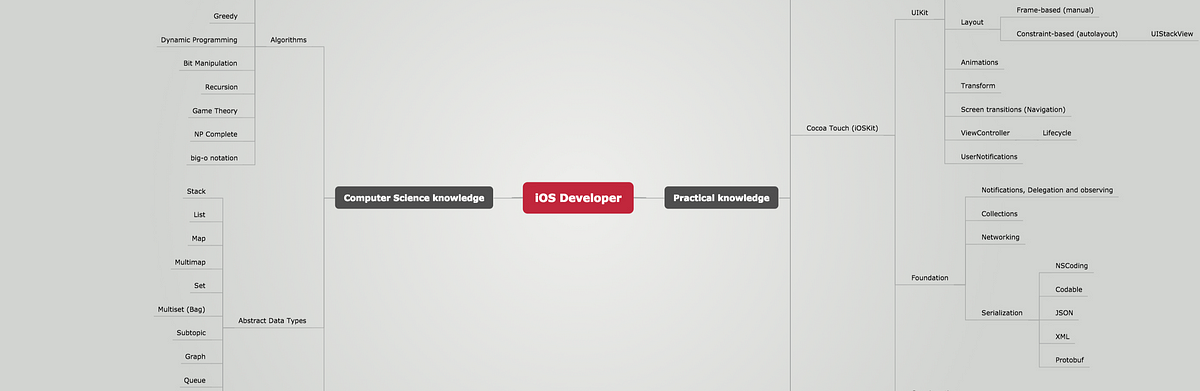Select the Constraint-based (autolayout) node

coord(1066,34)
